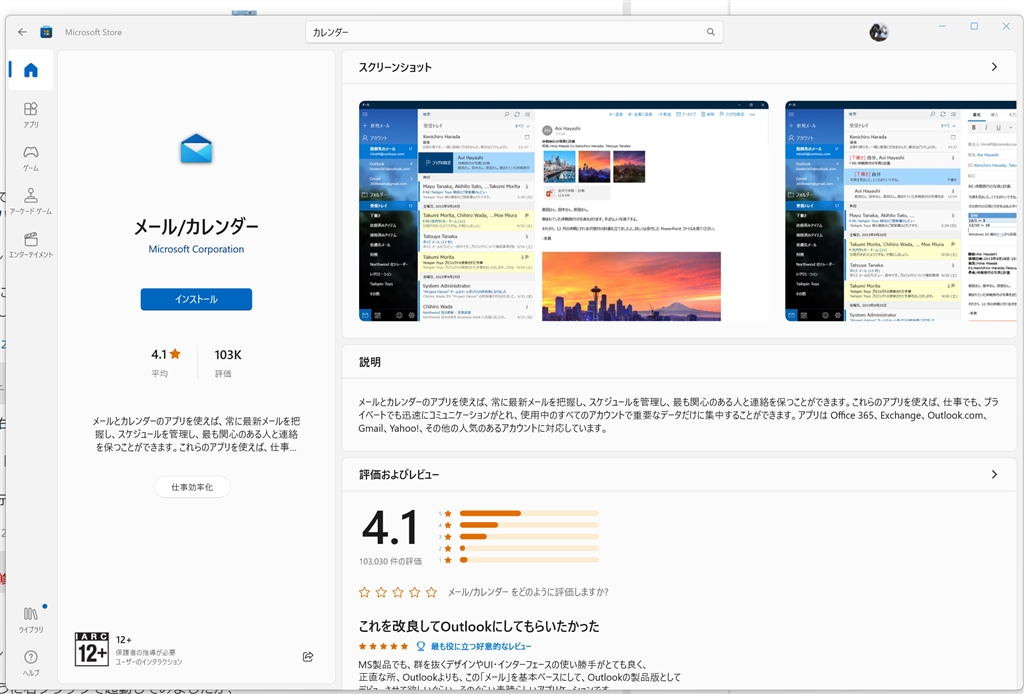Image resolution: width=1024 pixels, height=694 pixels.
Task: Click the メール/カレンダー app title
Action: tap(196, 227)
